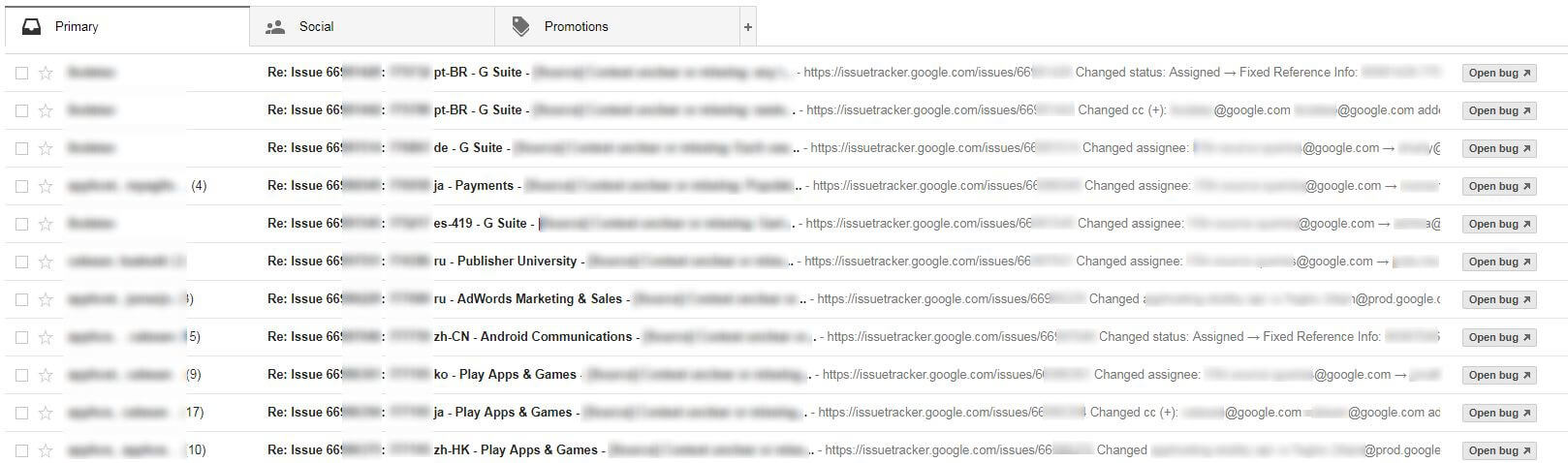
Task: Star the ja - Payments email
Action: point(46,186)
